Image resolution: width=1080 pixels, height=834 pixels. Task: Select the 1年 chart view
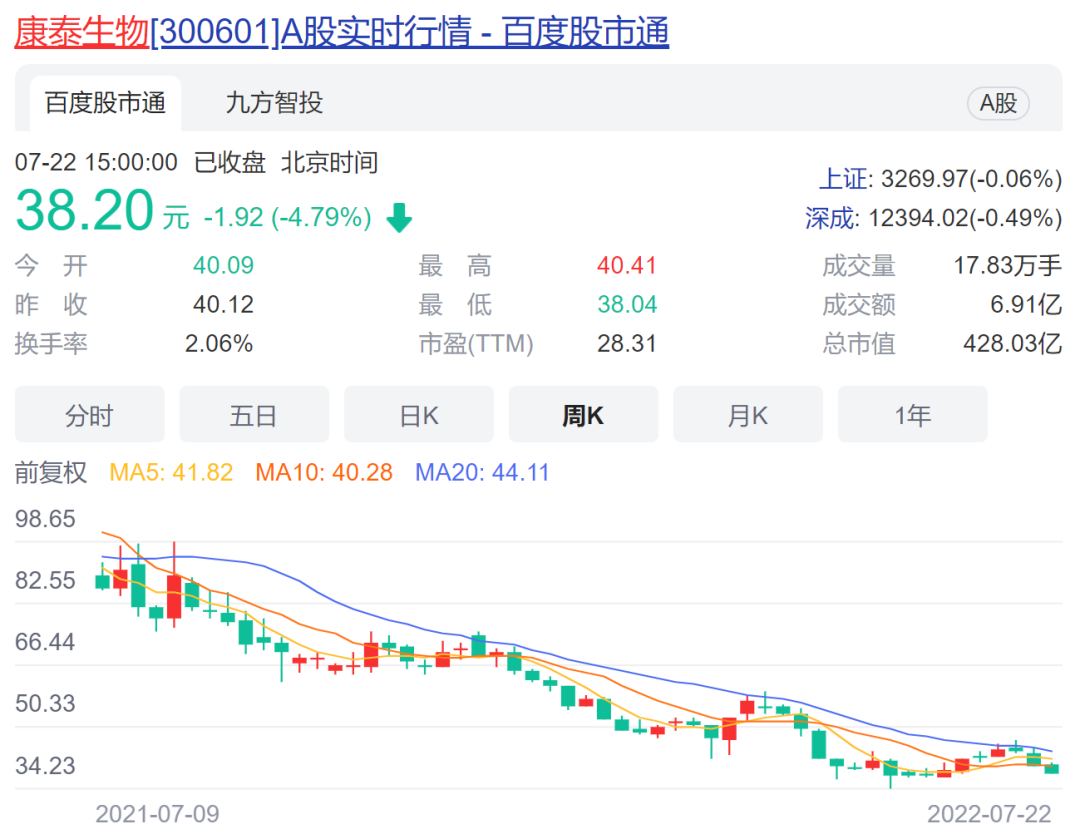coord(912,415)
